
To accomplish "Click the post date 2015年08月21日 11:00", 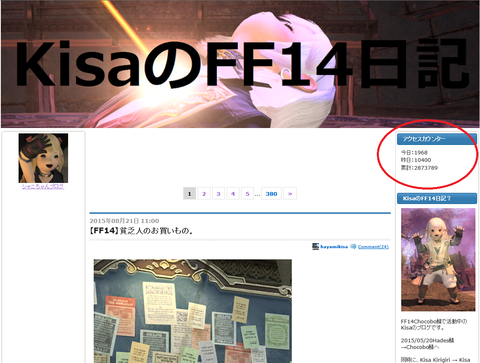I will (124, 221).
